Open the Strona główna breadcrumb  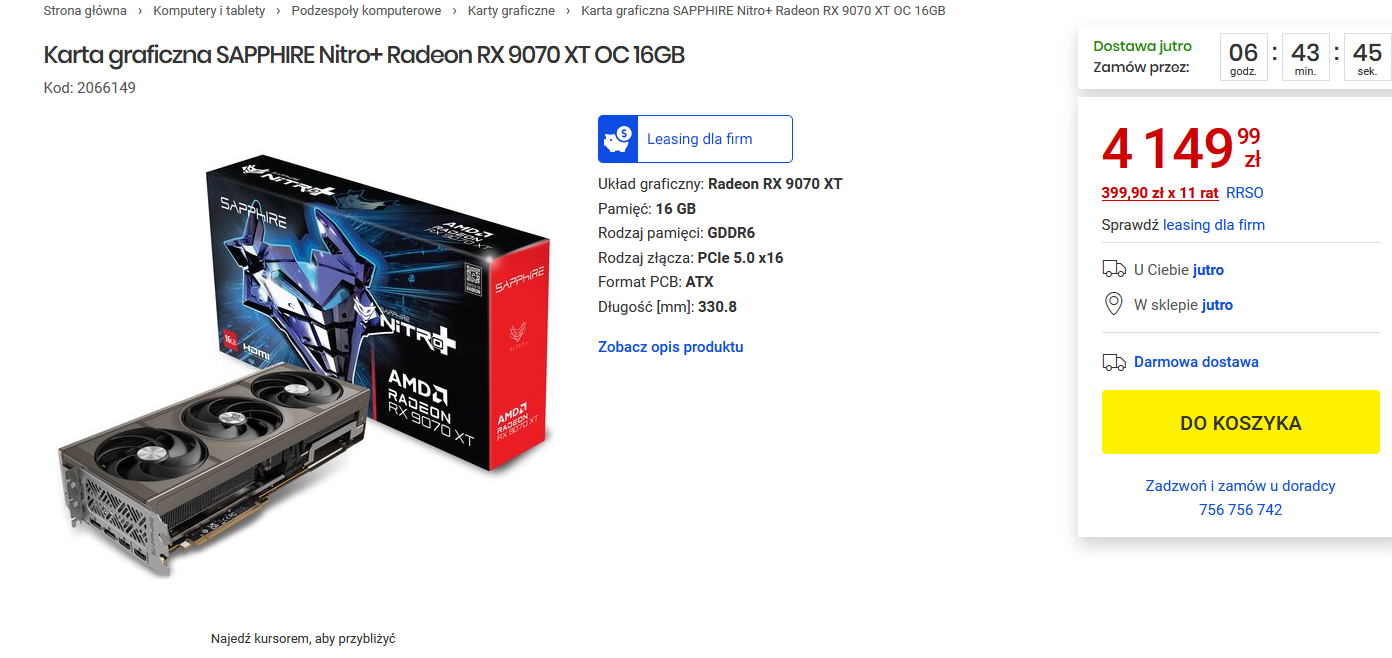[x=85, y=11]
